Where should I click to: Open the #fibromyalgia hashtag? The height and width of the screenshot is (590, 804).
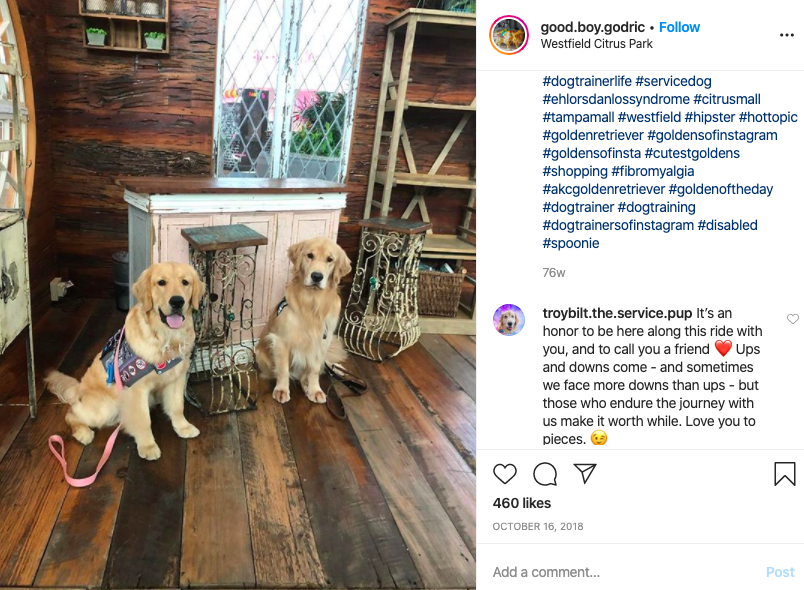tap(653, 171)
